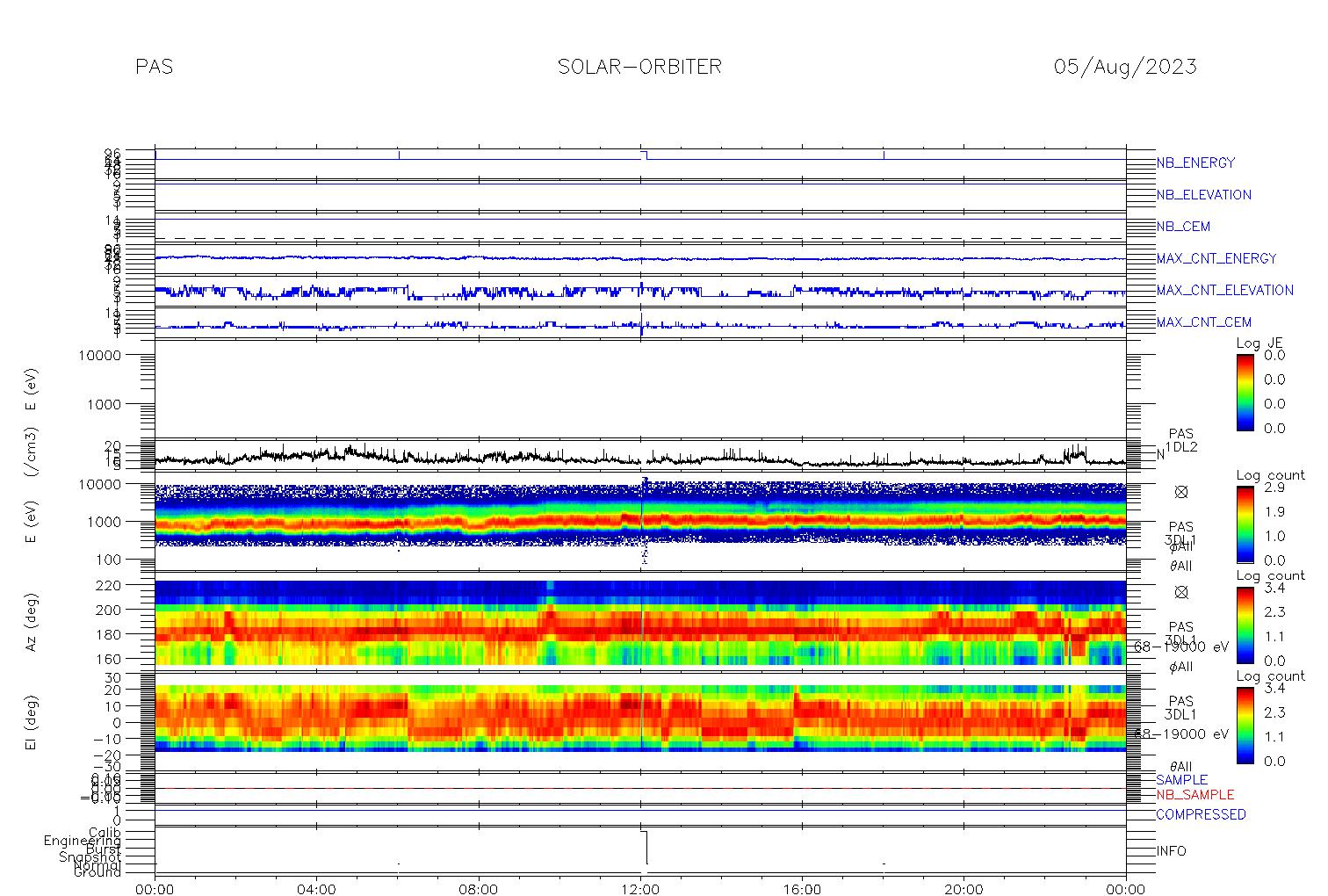Click the 05/Aug/2023 date
1328x896 pixels.
1125,67
